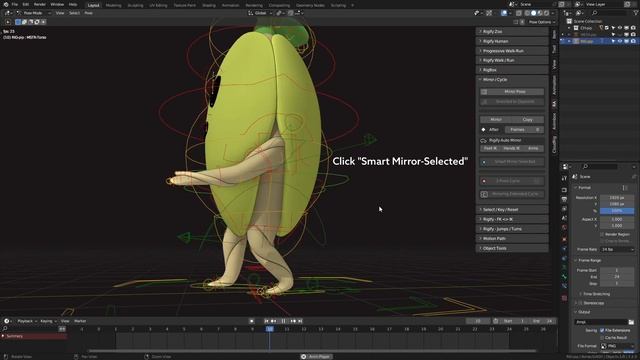Open the Object properties tab icon
This screenshot has width=640, height=360.
[564, 239]
